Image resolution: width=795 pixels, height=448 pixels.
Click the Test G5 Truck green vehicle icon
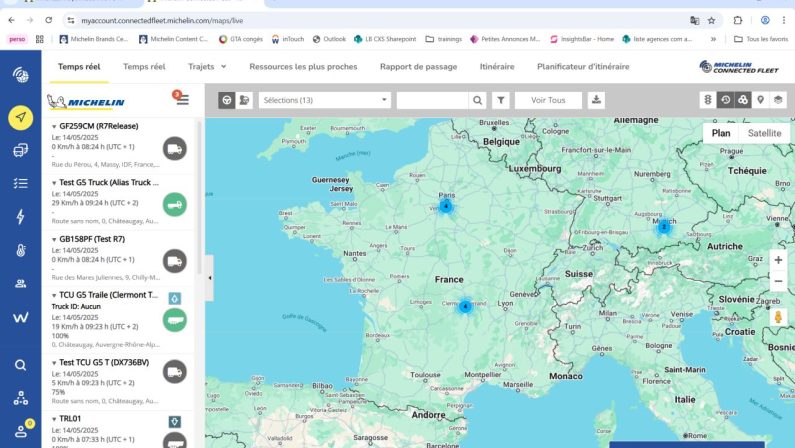click(175, 205)
